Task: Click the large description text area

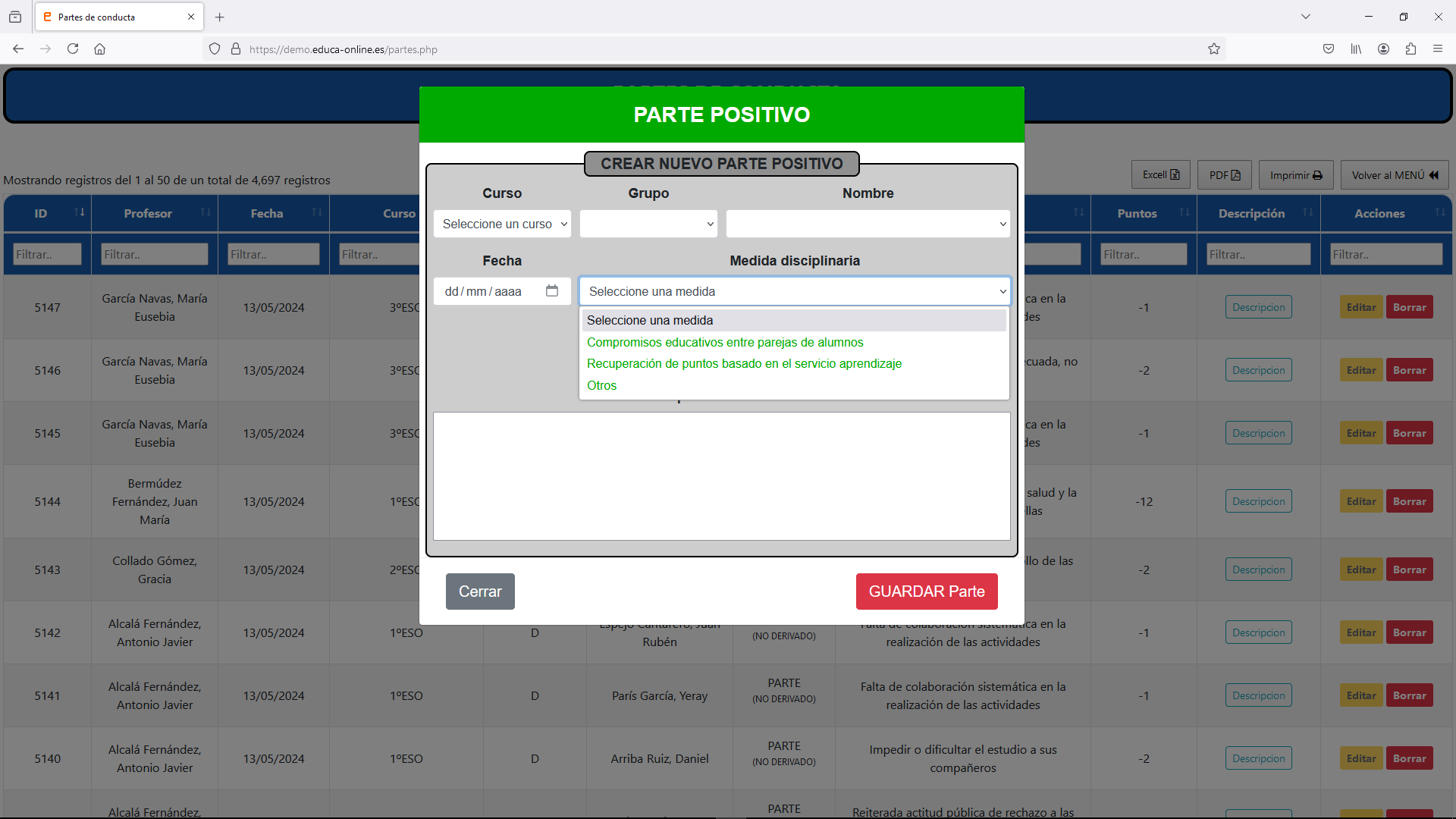Action: coord(721,476)
